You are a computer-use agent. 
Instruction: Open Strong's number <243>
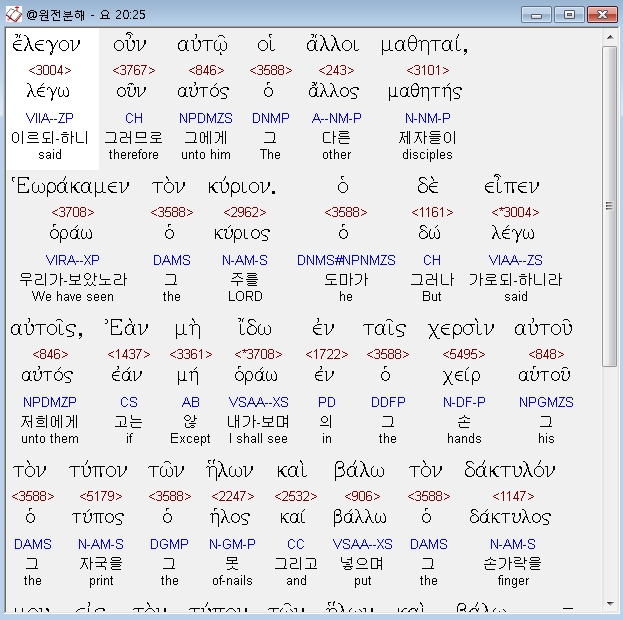click(336, 70)
